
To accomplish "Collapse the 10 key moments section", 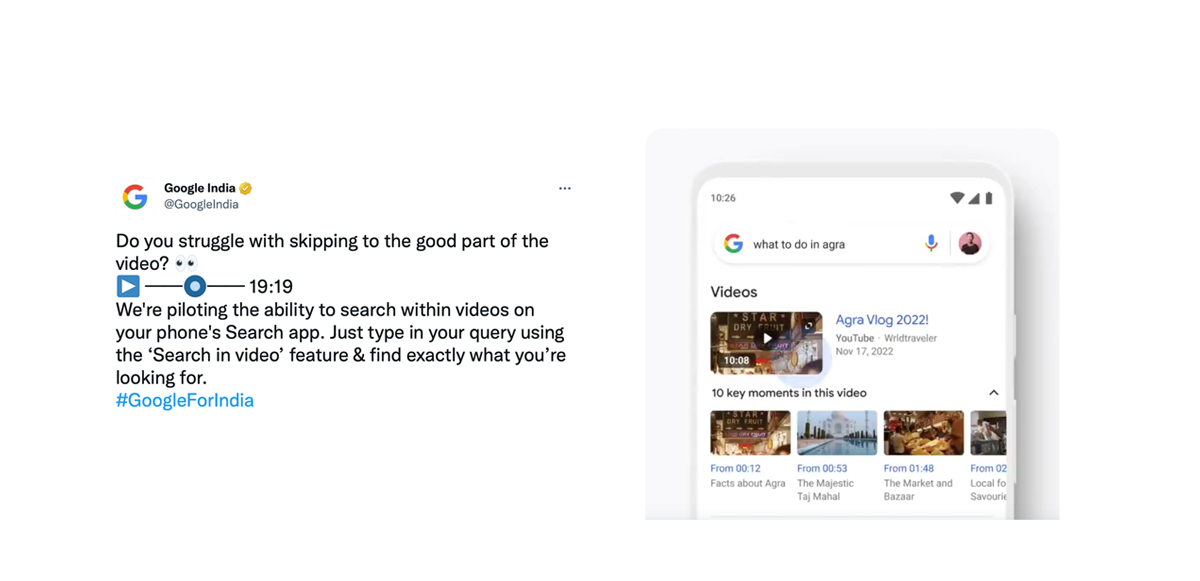I will [x=993, y=393].
